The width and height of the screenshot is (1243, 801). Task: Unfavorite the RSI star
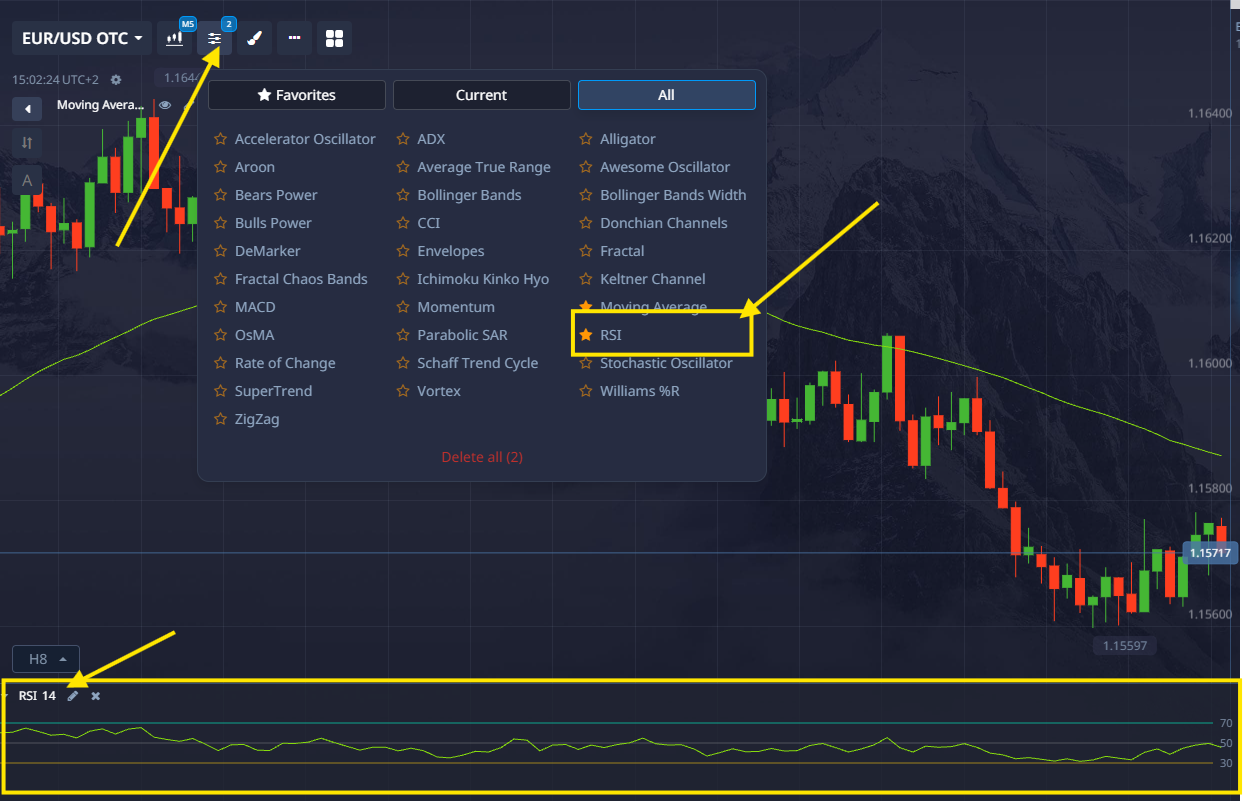pyautogui.click(x=586, y=335)
